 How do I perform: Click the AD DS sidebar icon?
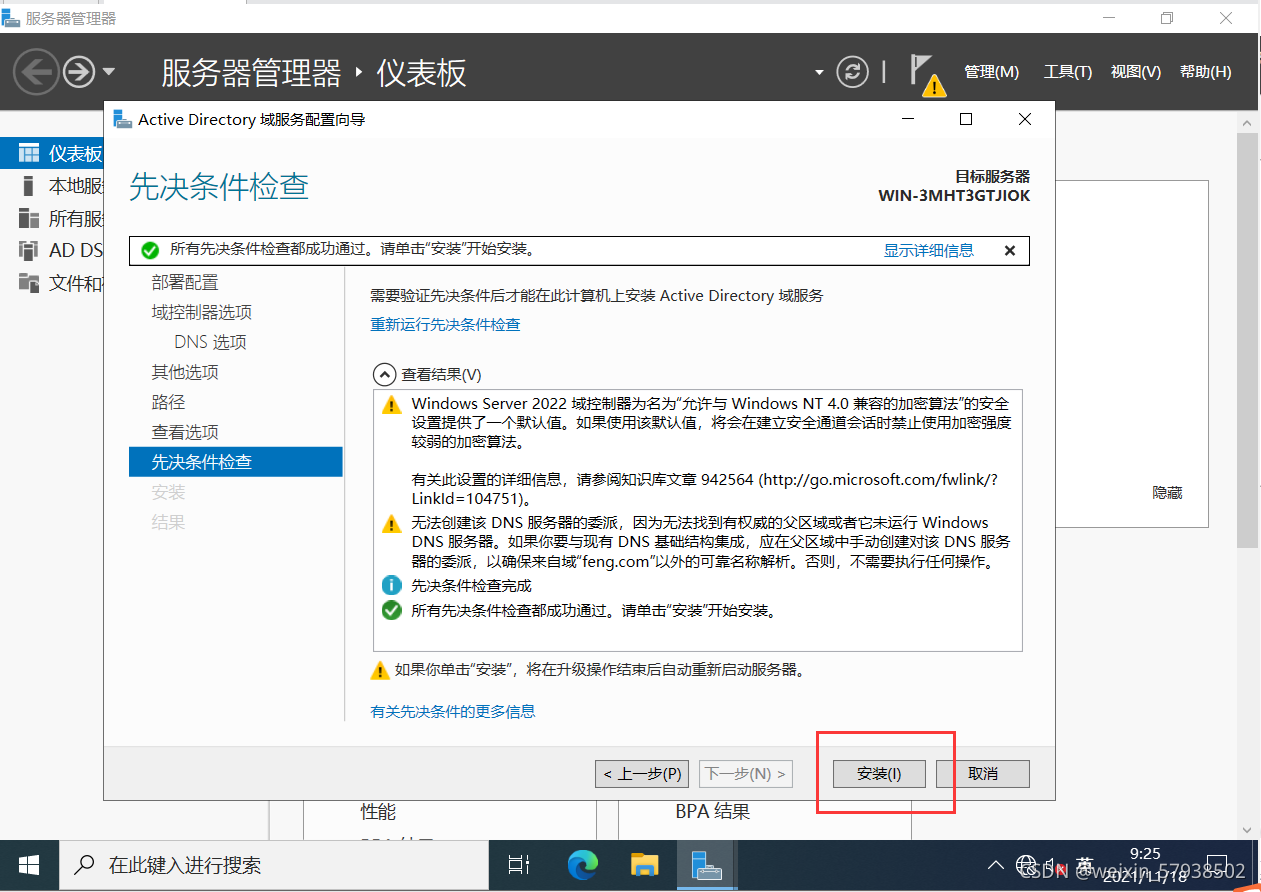tap(29, 250)
